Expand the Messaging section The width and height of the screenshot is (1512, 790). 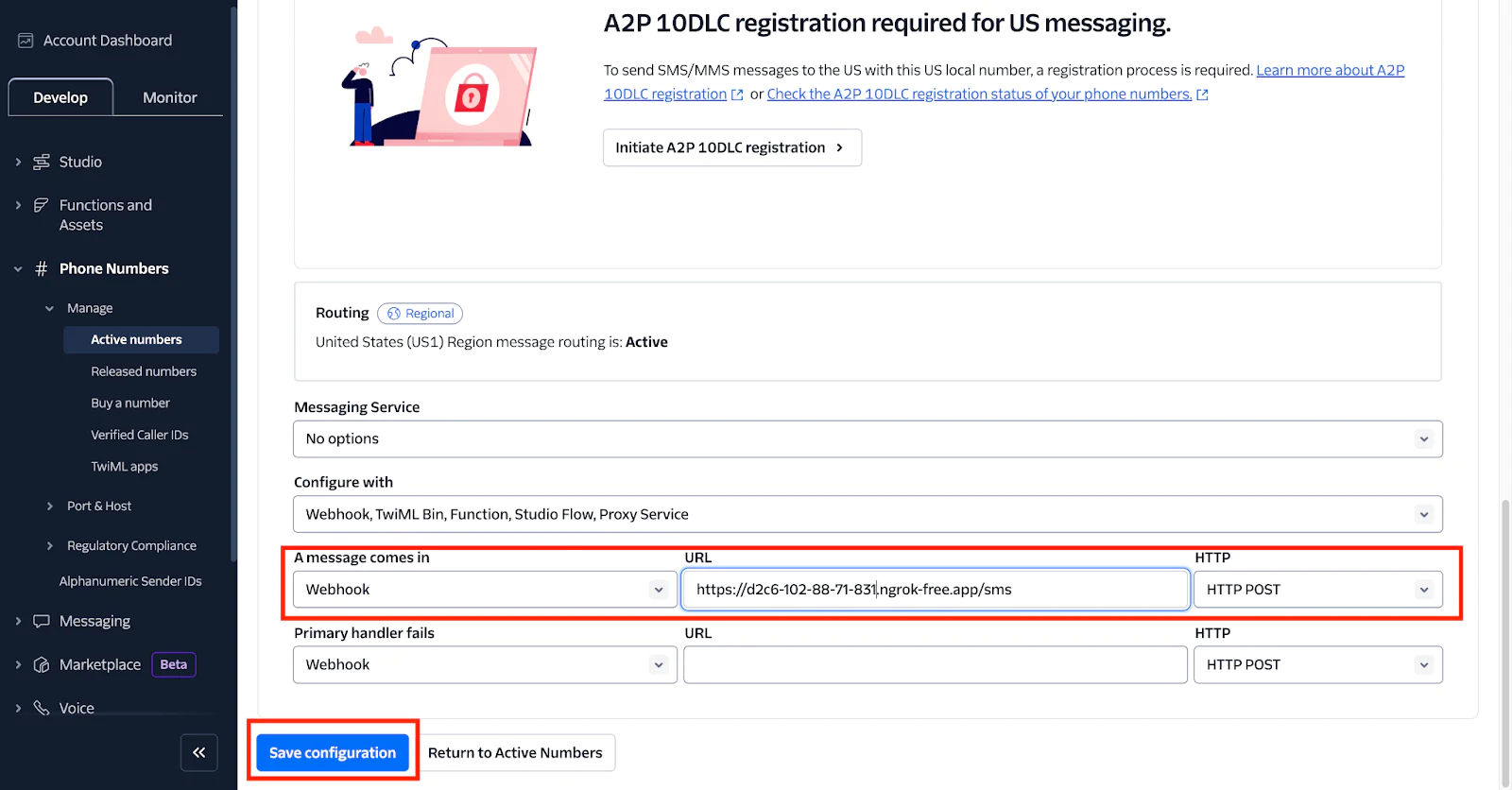click(x=18, y=621)
